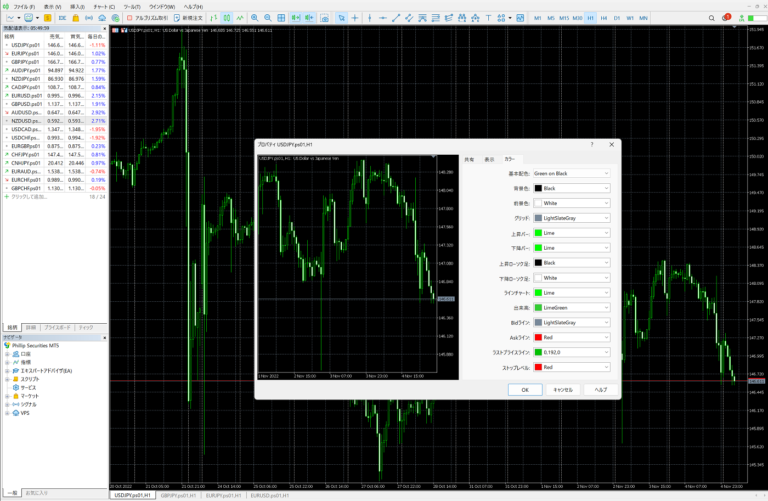This screenshot has height=501, width=768.
Task: Click the zoom out magnifier icon in toolbar
Action: (268, 18)
